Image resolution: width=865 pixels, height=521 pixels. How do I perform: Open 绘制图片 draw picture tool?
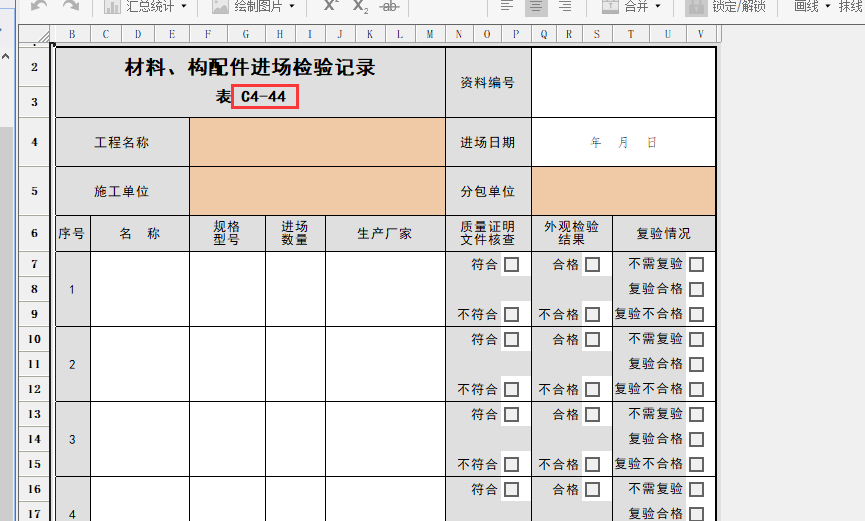pos(247,6)
